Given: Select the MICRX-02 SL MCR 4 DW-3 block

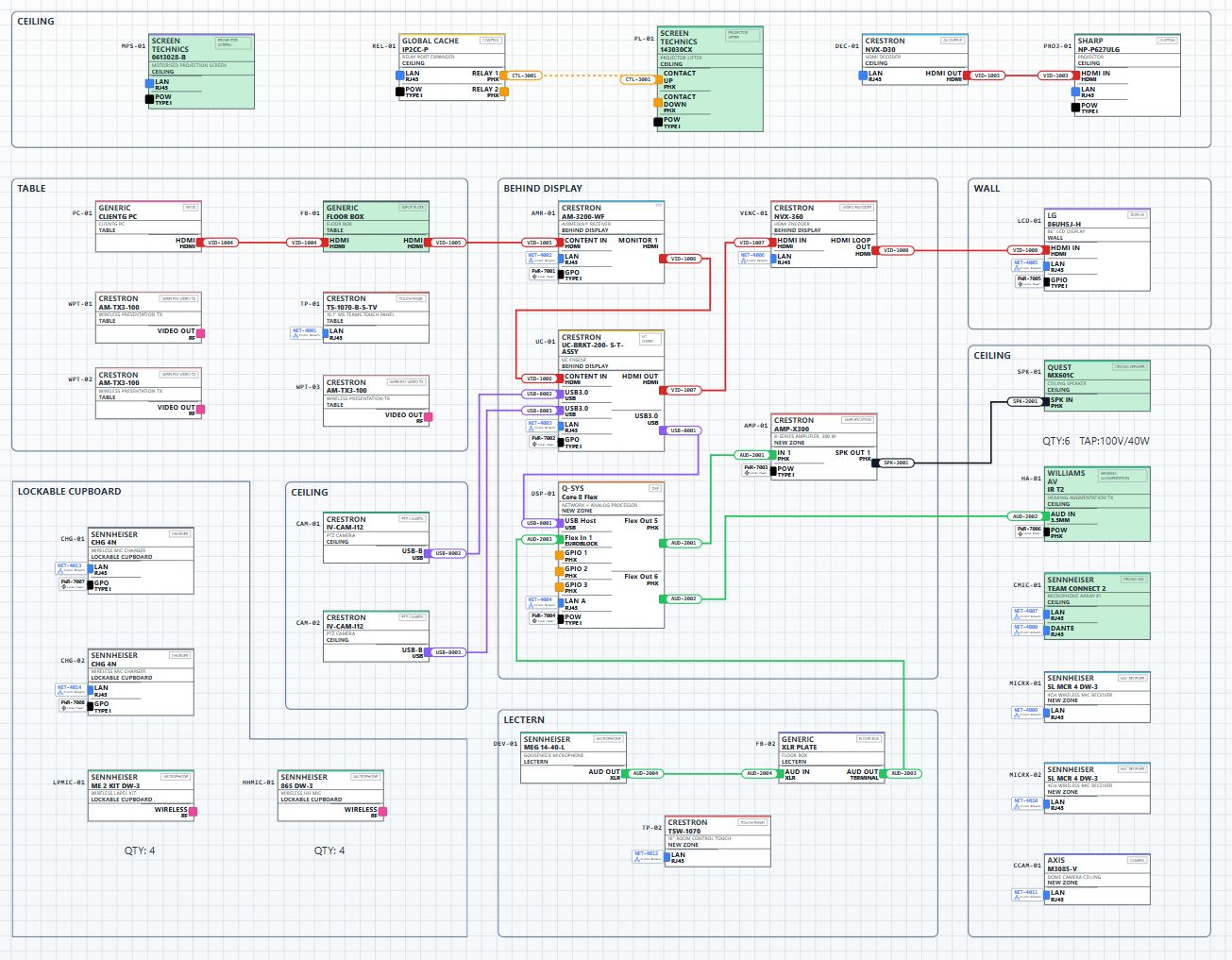Looking at the screenshot, I should coord(1098,788).
